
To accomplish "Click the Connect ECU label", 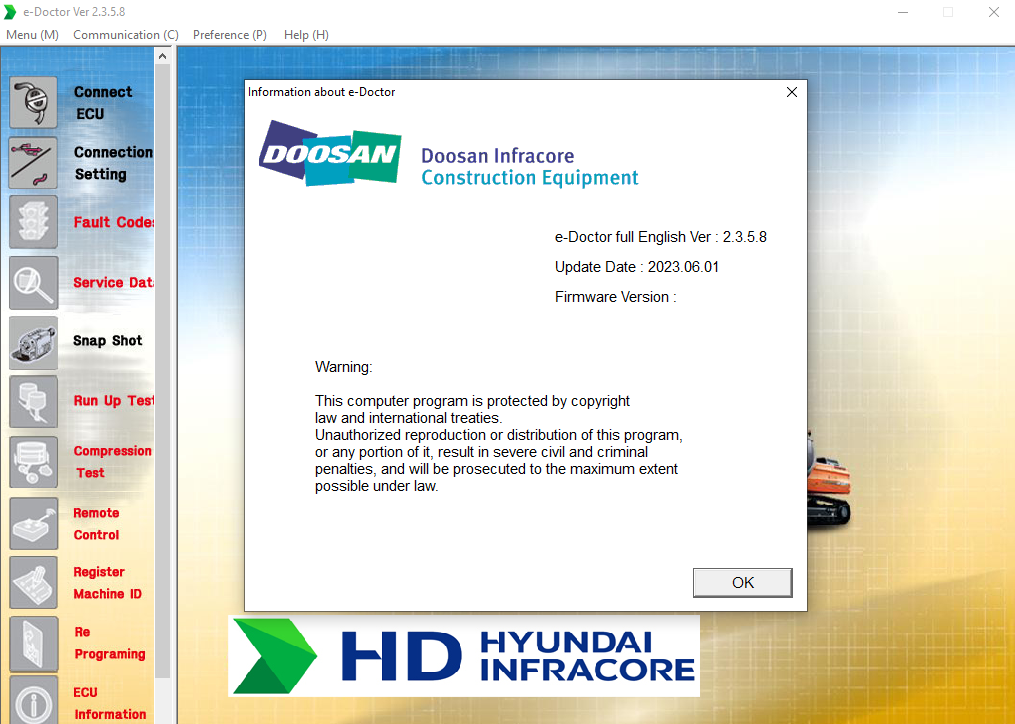I will pyautogui.click(x=103, y=102).
